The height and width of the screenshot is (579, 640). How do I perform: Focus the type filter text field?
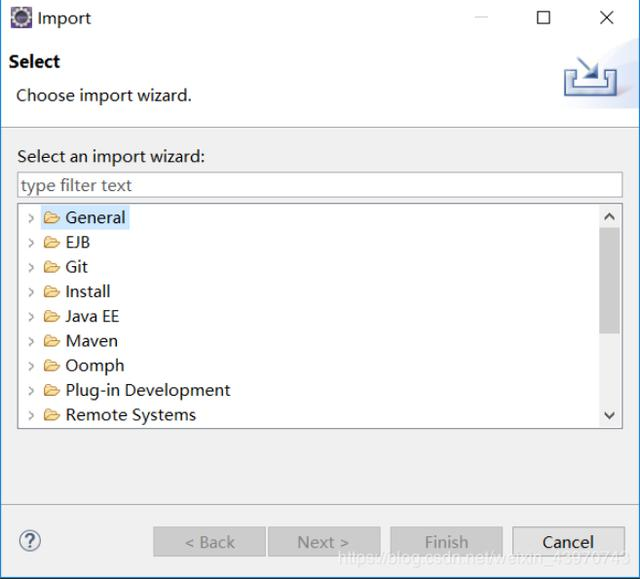coord(320,185)
